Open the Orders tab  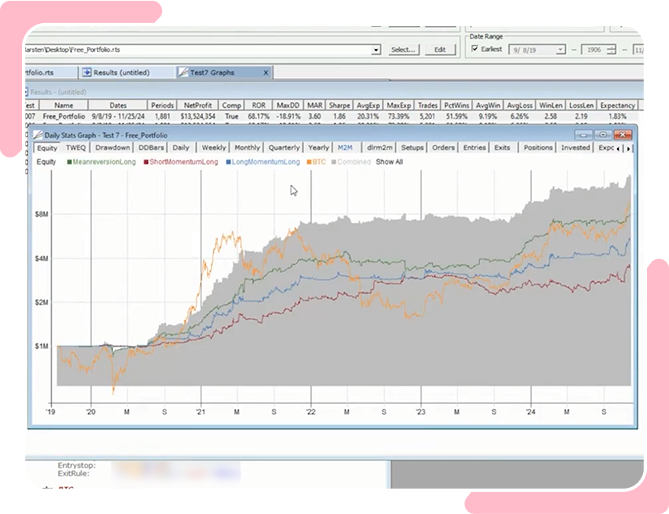click(x=443, y=148)
